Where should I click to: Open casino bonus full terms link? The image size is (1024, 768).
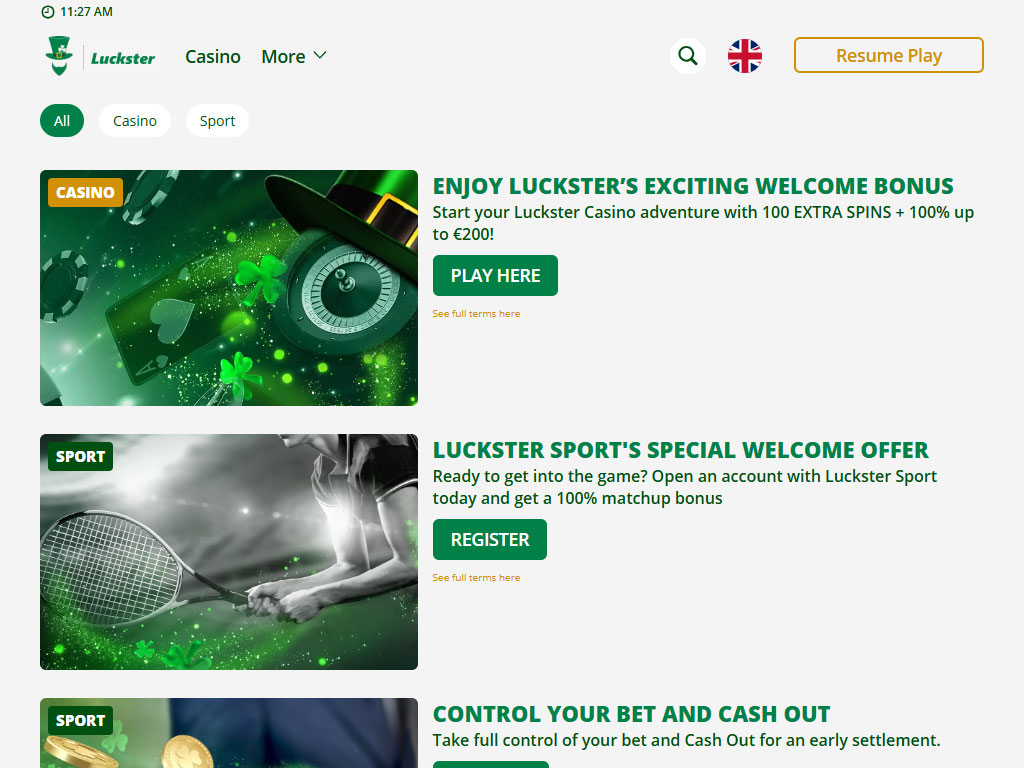point(476,313)
